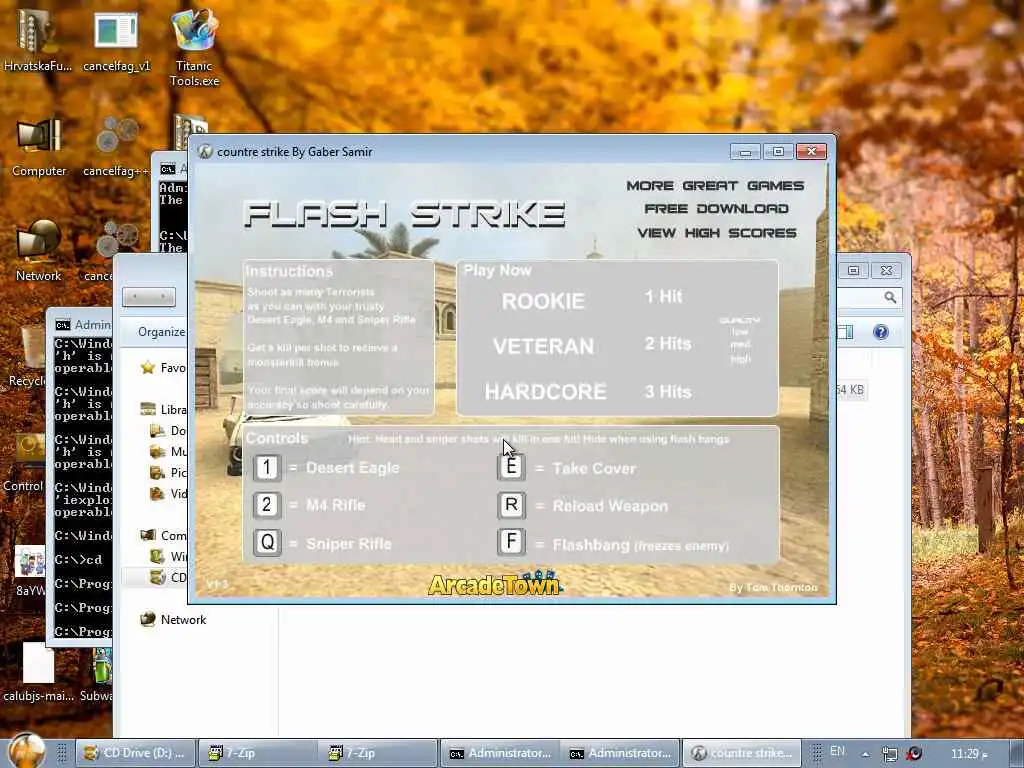The width and height of the screenshot is (1024, 768).
Task: Select Network in Explorer sidebar
Action: (x=174, y=619)
